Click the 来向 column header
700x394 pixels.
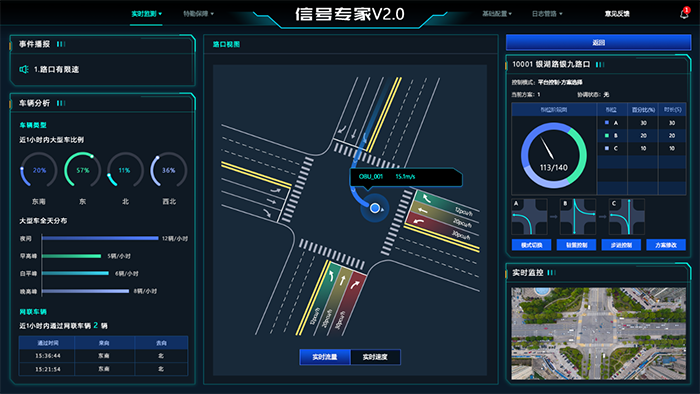(104, 343)
